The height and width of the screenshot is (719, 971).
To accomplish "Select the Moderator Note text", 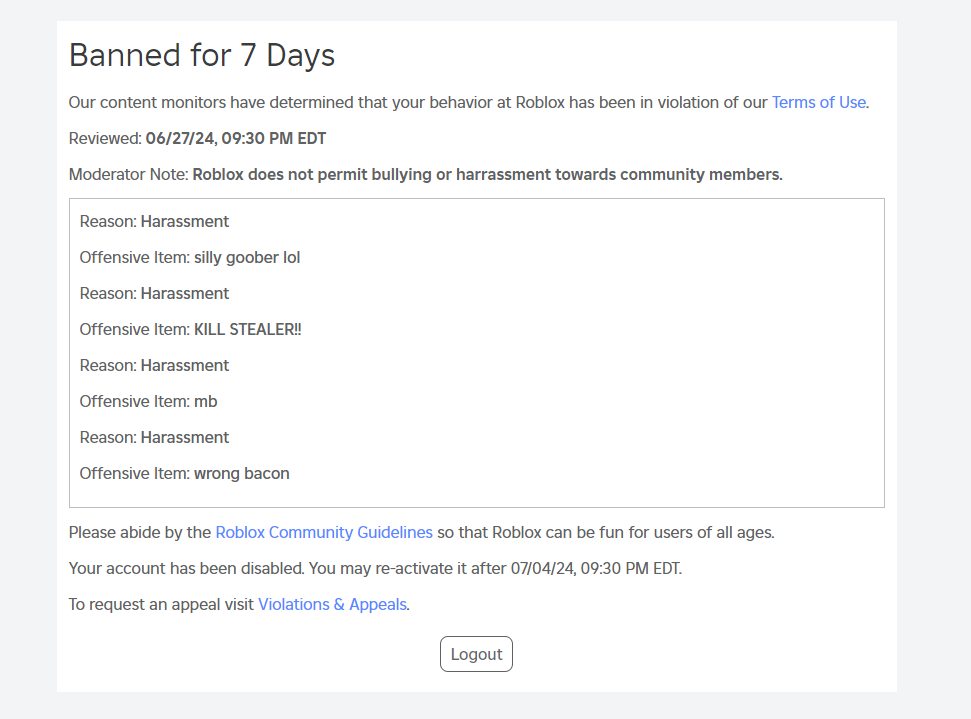I will tap(425, 174).
